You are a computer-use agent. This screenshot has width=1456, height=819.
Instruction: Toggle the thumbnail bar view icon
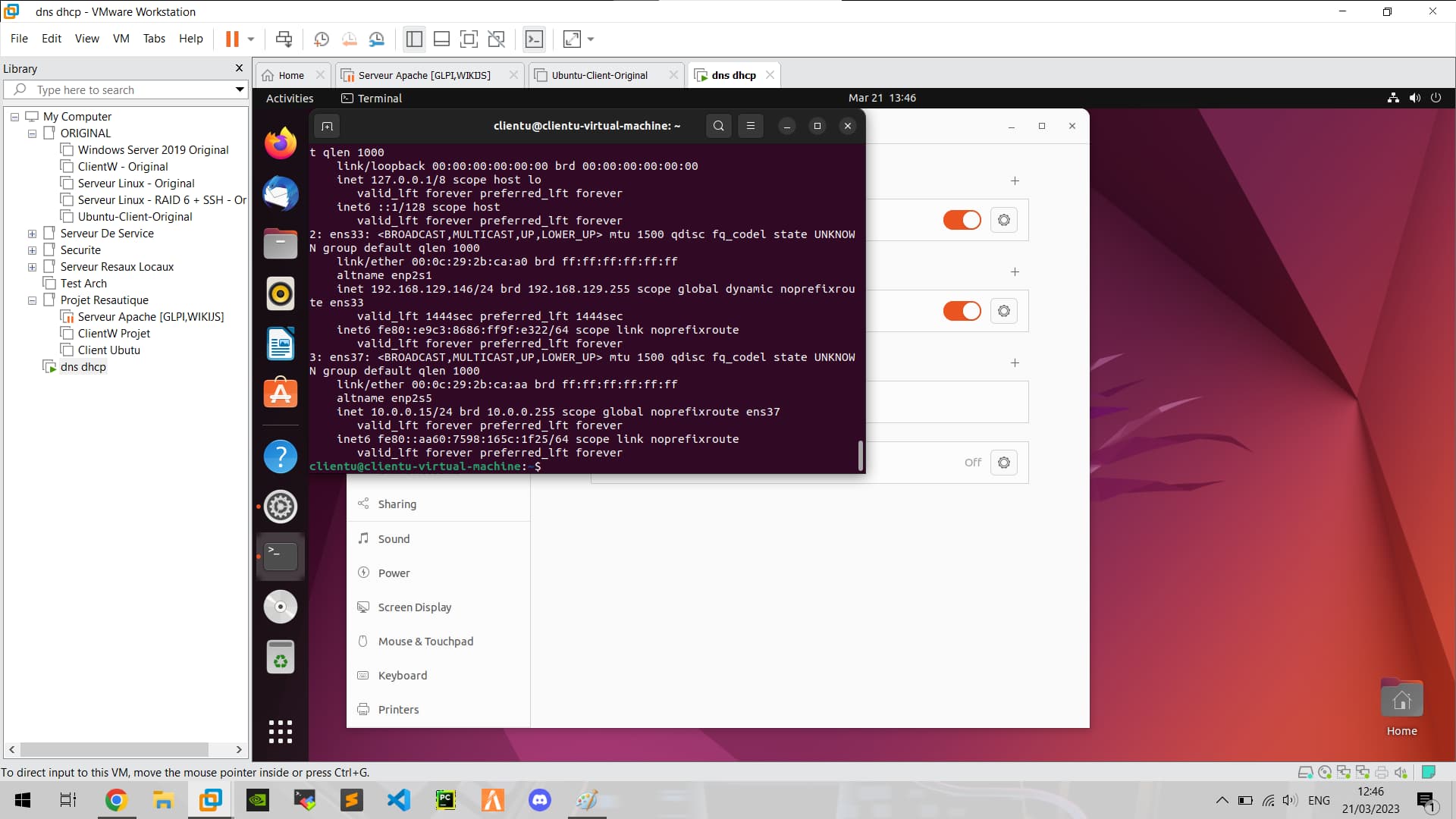(x=441, y=39)
